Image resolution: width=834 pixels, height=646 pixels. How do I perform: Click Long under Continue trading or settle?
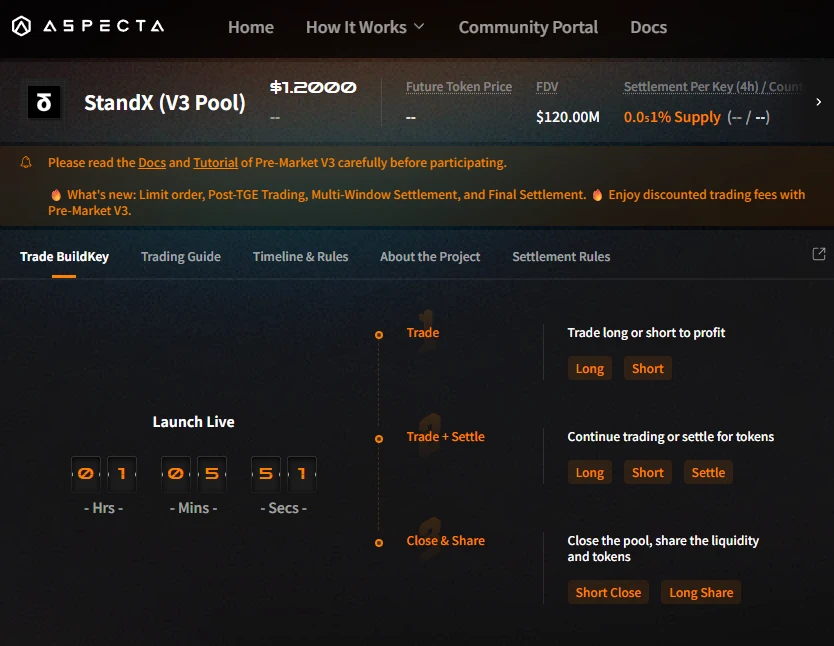tap(590, 473)
